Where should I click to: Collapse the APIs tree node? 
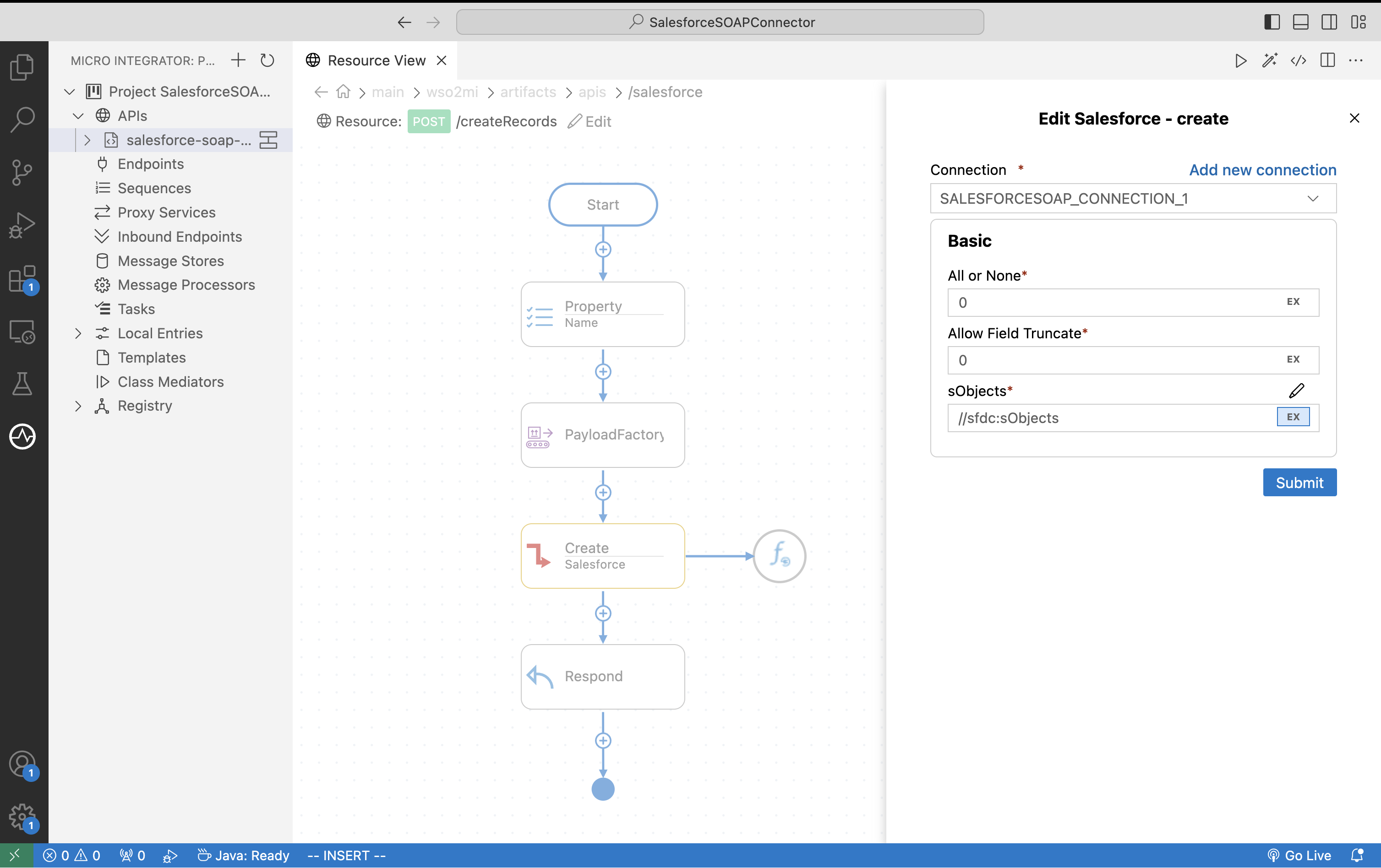[x=79, y=116]
